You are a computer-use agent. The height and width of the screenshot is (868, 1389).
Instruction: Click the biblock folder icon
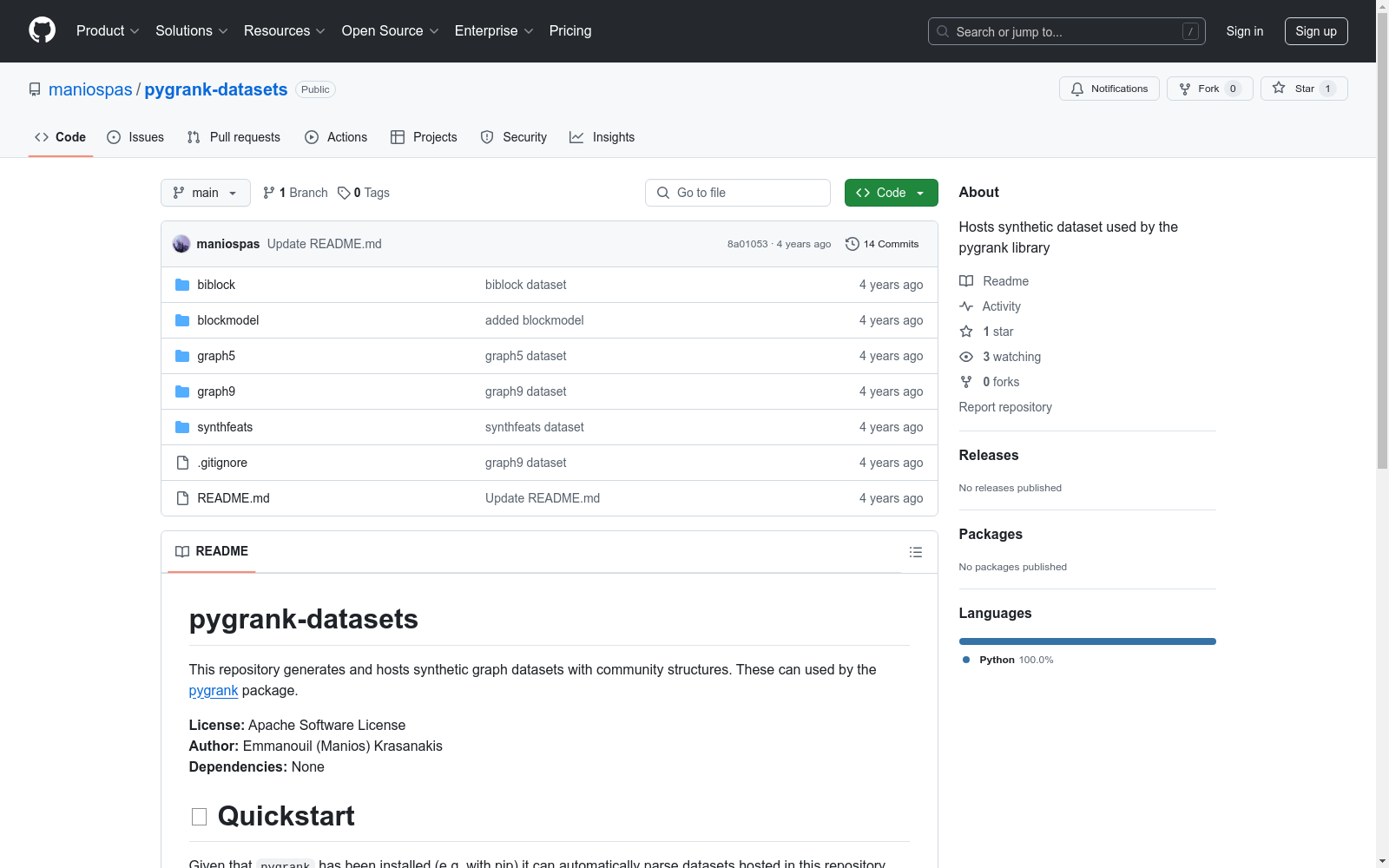coord(182,285)
